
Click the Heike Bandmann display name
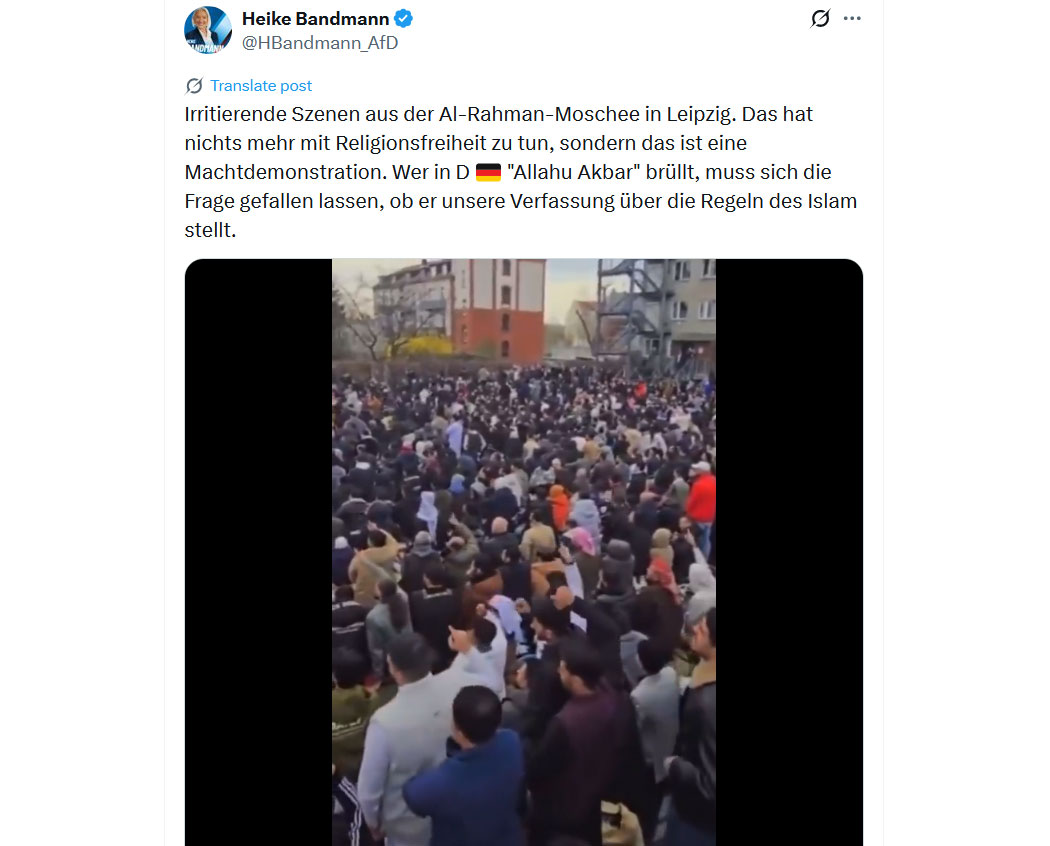315,19
